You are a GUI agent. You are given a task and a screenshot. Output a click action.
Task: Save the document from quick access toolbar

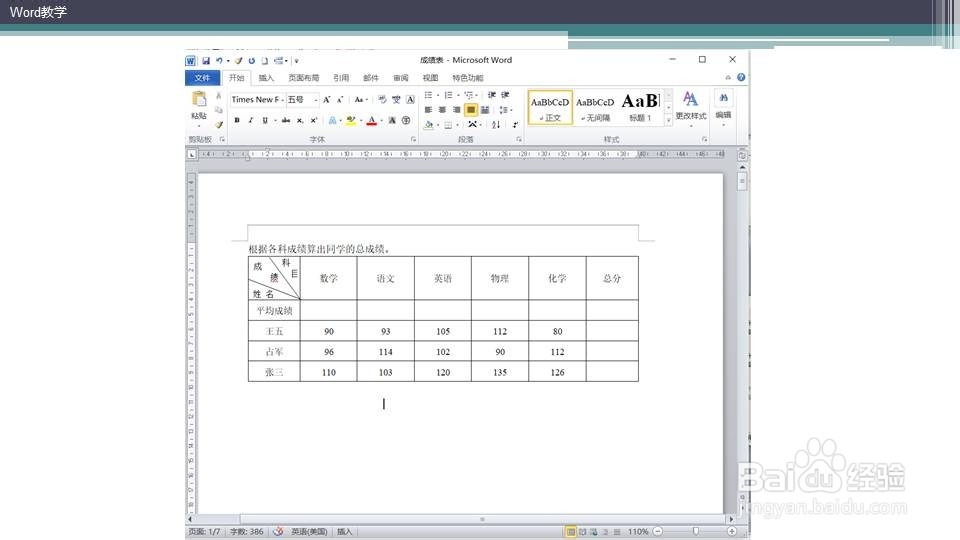[x=206, y=61]
